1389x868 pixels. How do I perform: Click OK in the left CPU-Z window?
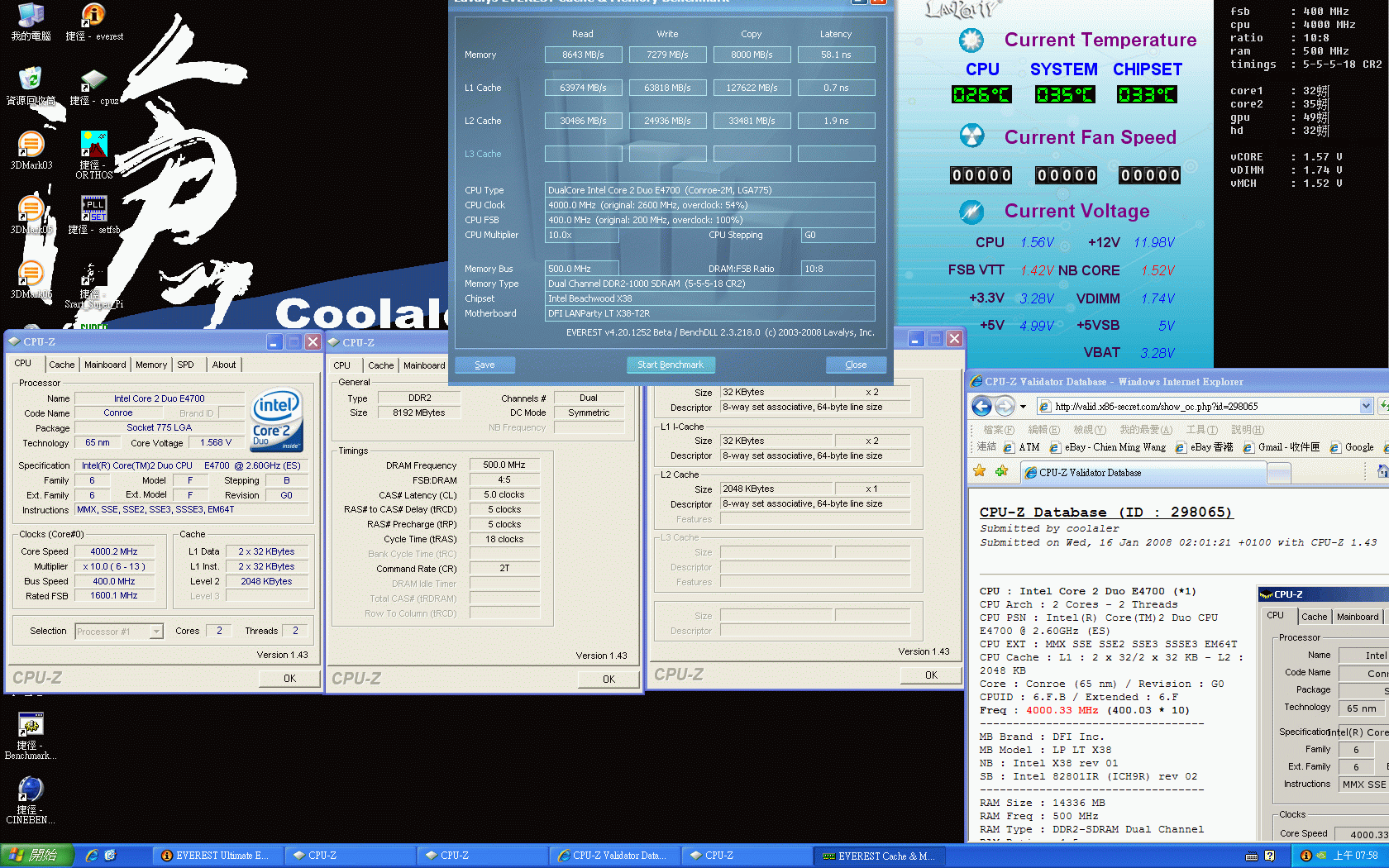[289, 678]
